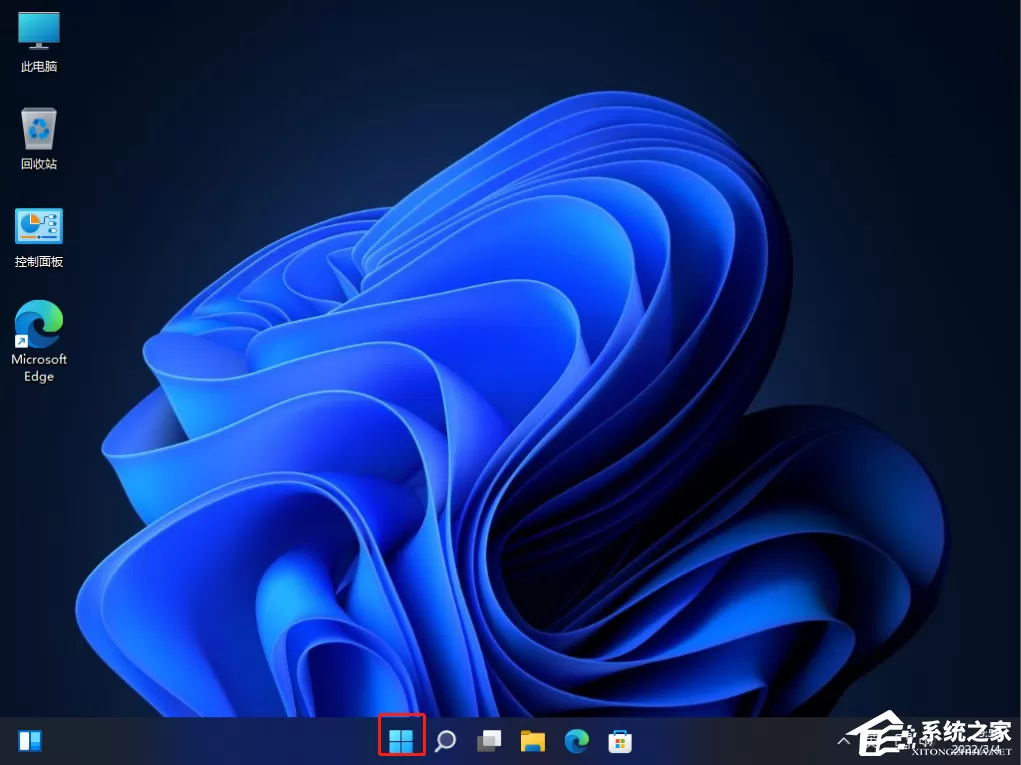This screenshot has width=1021, height=765.
Task: Open Task View on the taskbar
Action: coord(489,741)
